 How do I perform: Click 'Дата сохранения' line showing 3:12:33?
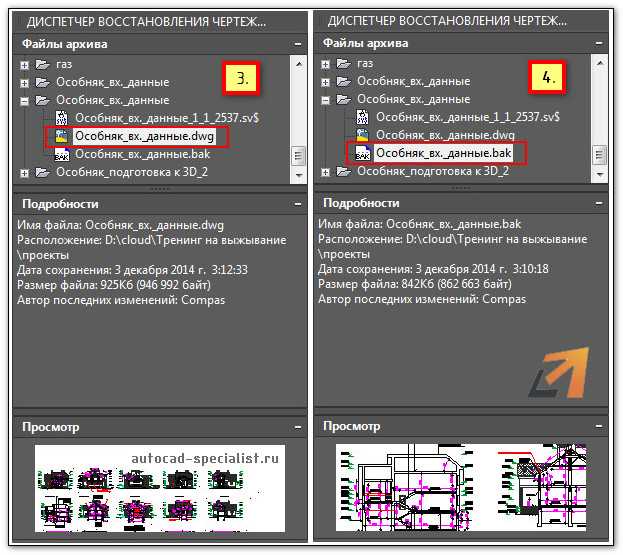[132, 270]
